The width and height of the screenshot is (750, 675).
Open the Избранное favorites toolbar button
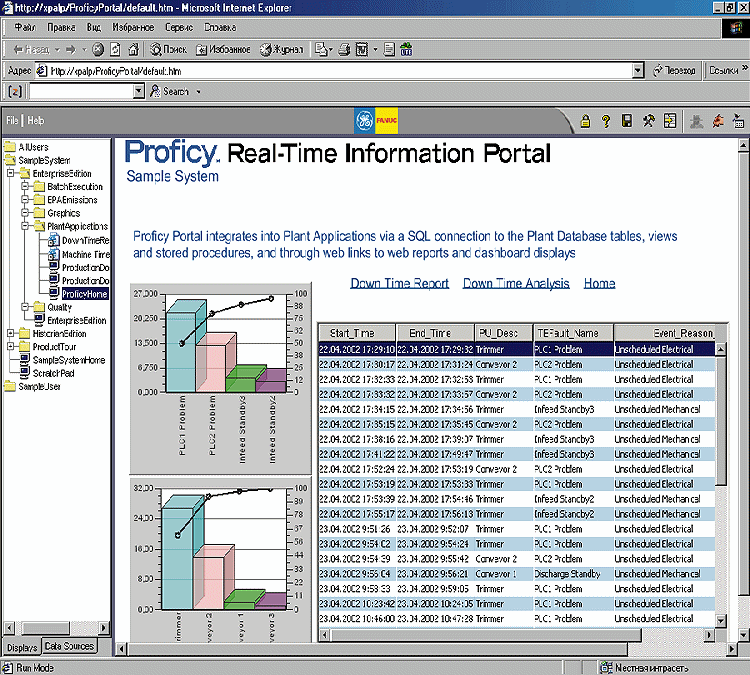(223, 49)
